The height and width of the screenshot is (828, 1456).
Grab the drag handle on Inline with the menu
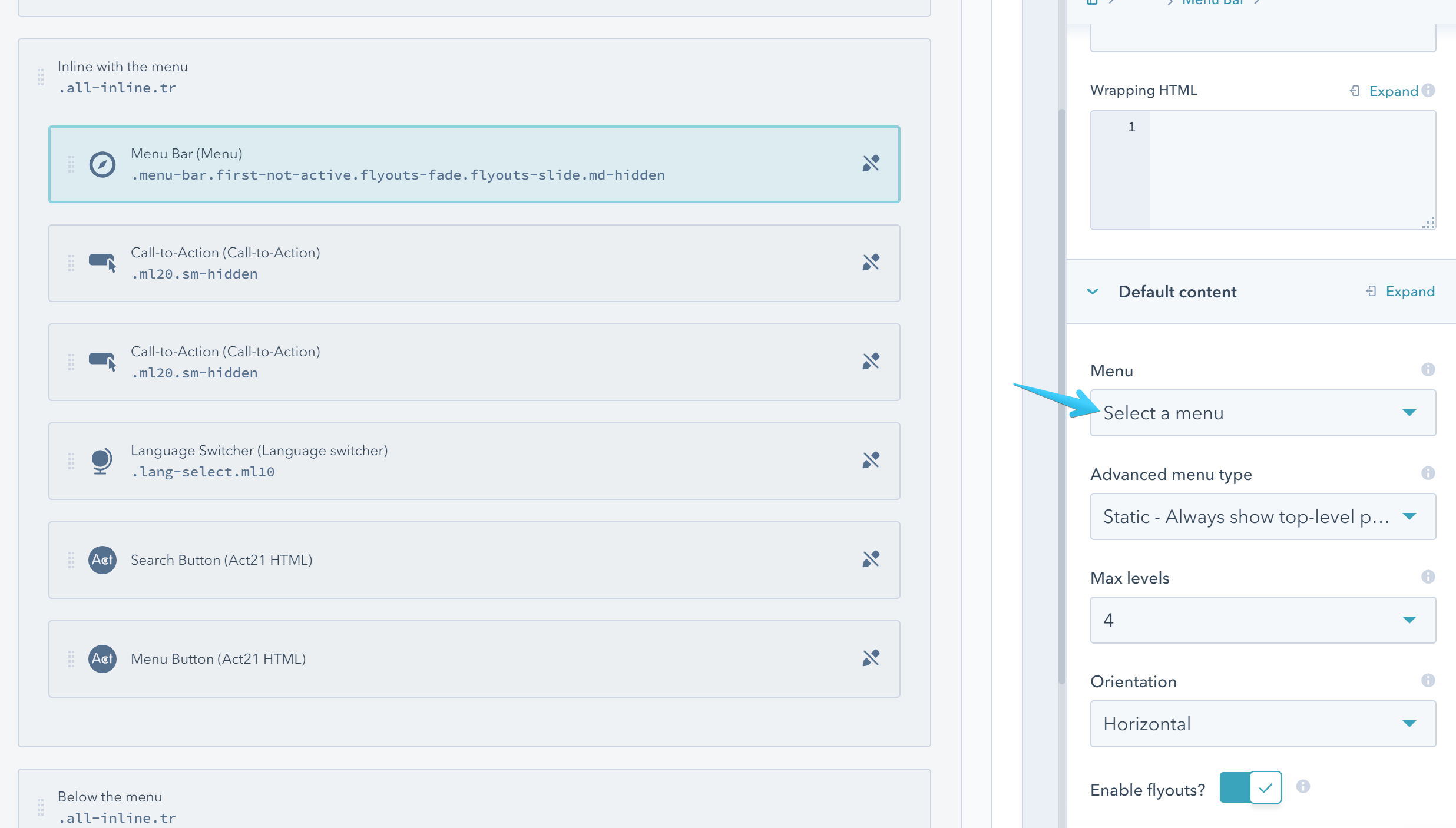click(40, 77)
